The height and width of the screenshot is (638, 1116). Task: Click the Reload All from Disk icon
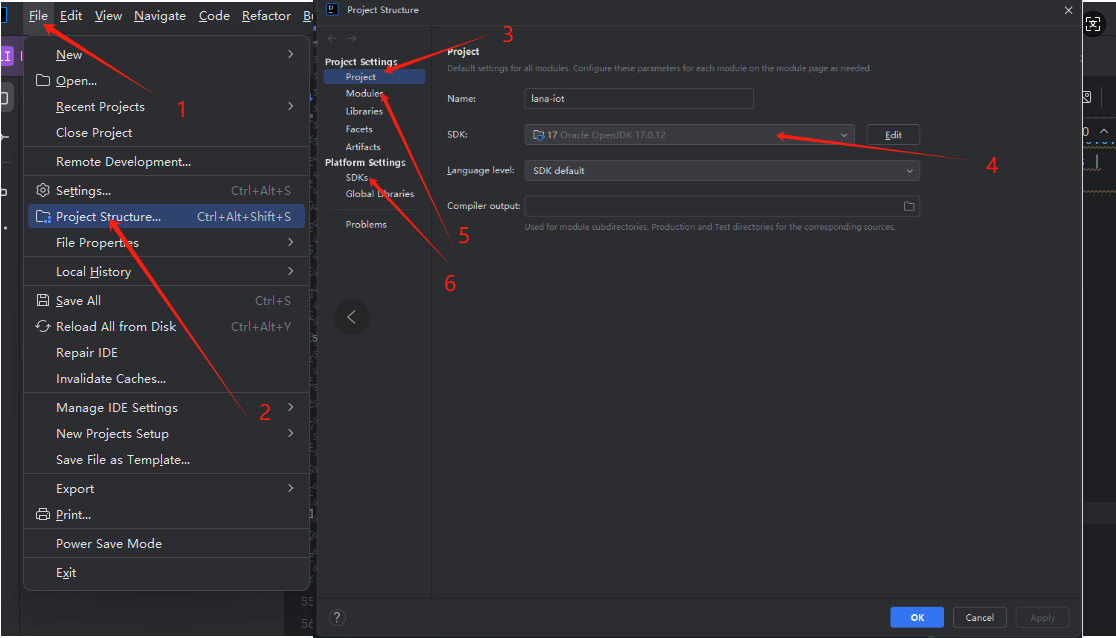click(43, 326)
